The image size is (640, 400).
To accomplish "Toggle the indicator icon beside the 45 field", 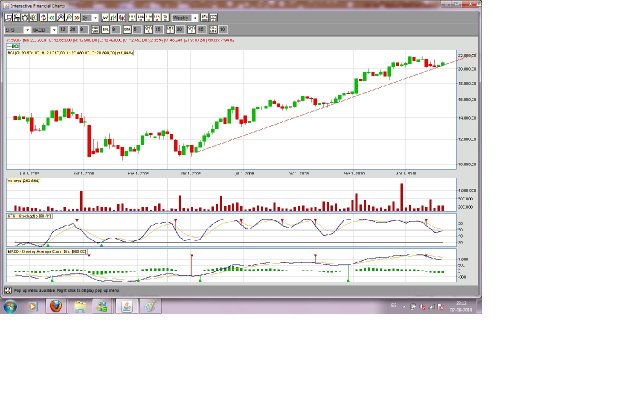I will coord(191,29).
